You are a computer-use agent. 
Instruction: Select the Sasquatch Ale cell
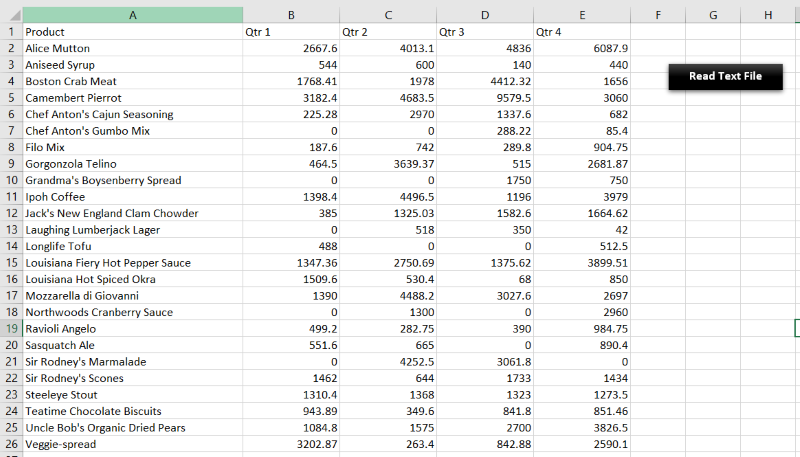pos(133,345)
